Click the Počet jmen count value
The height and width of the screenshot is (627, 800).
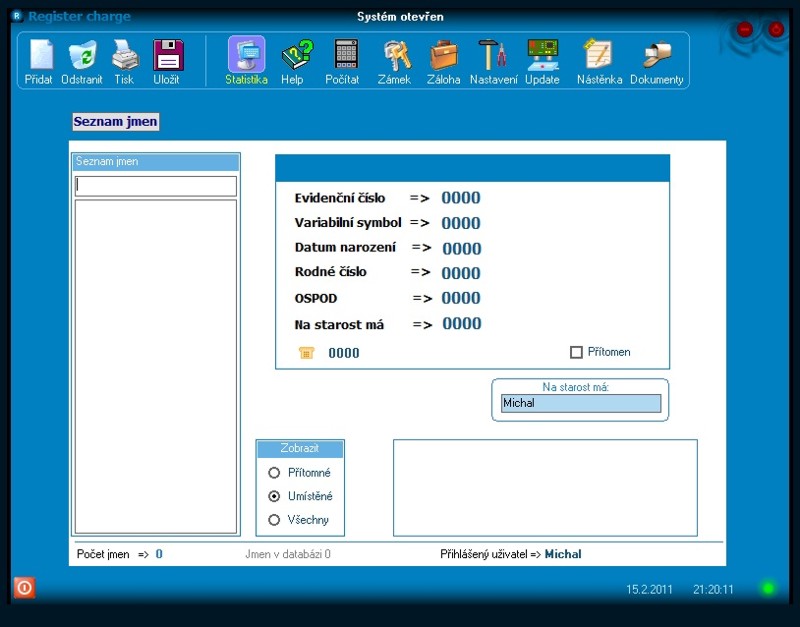point(159,554)
